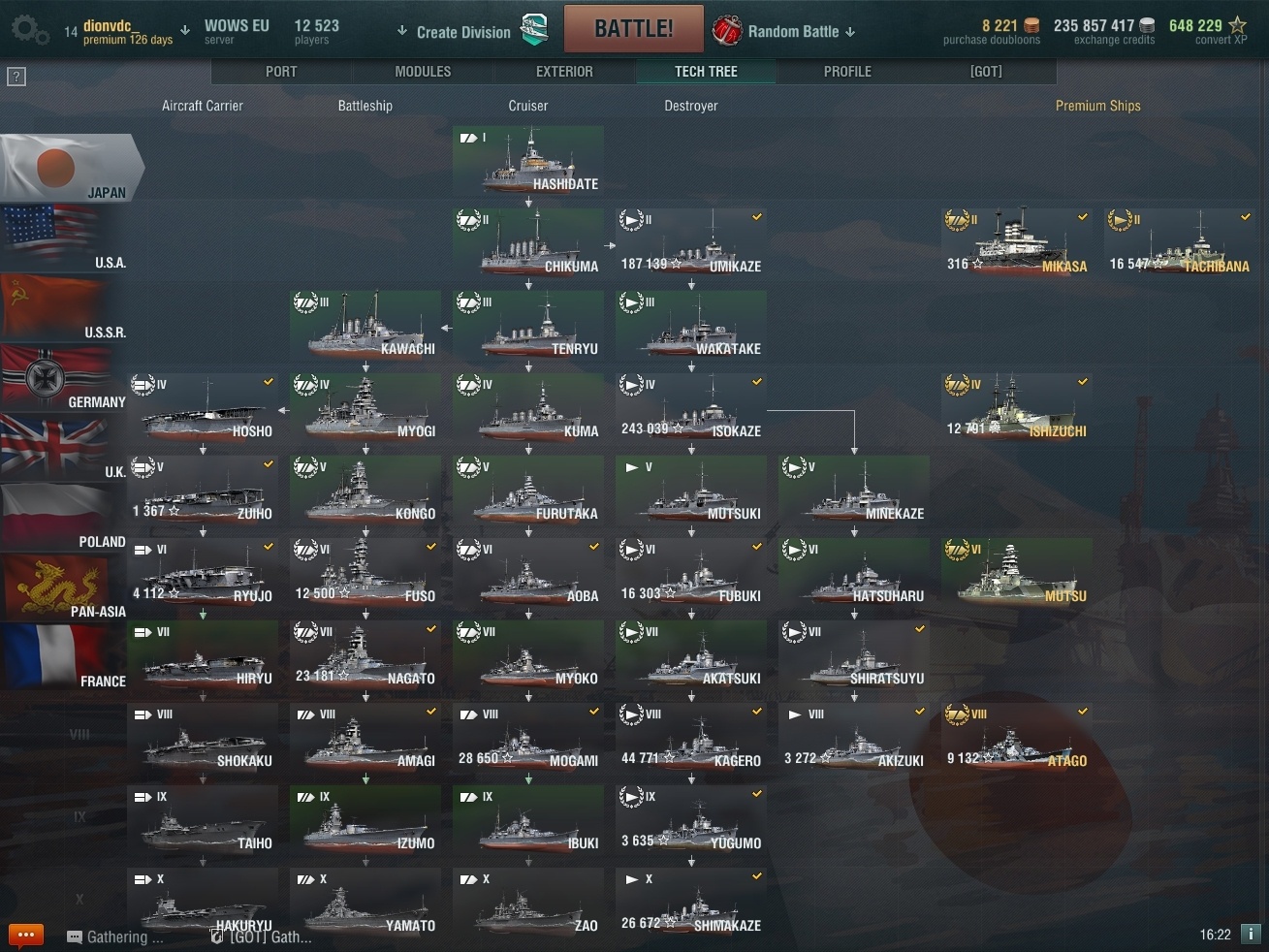Expand the WOWS EU server dropdown

coord(184,30)
